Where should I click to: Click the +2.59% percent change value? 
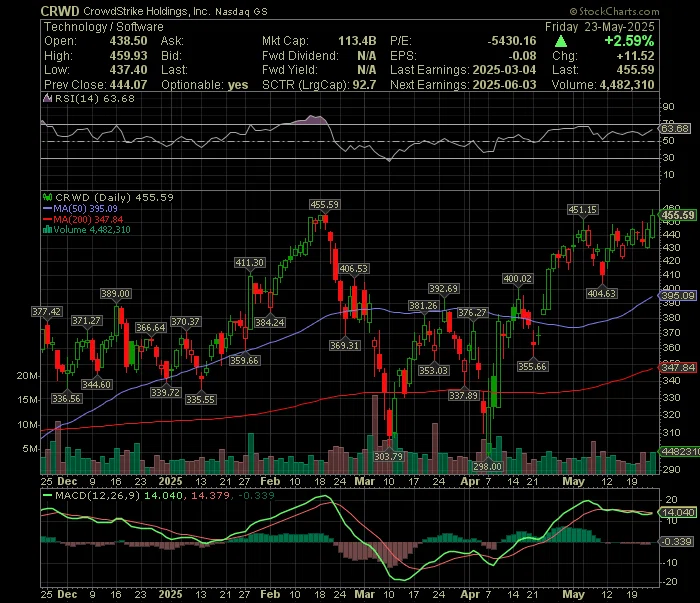(x=629, y=41)
